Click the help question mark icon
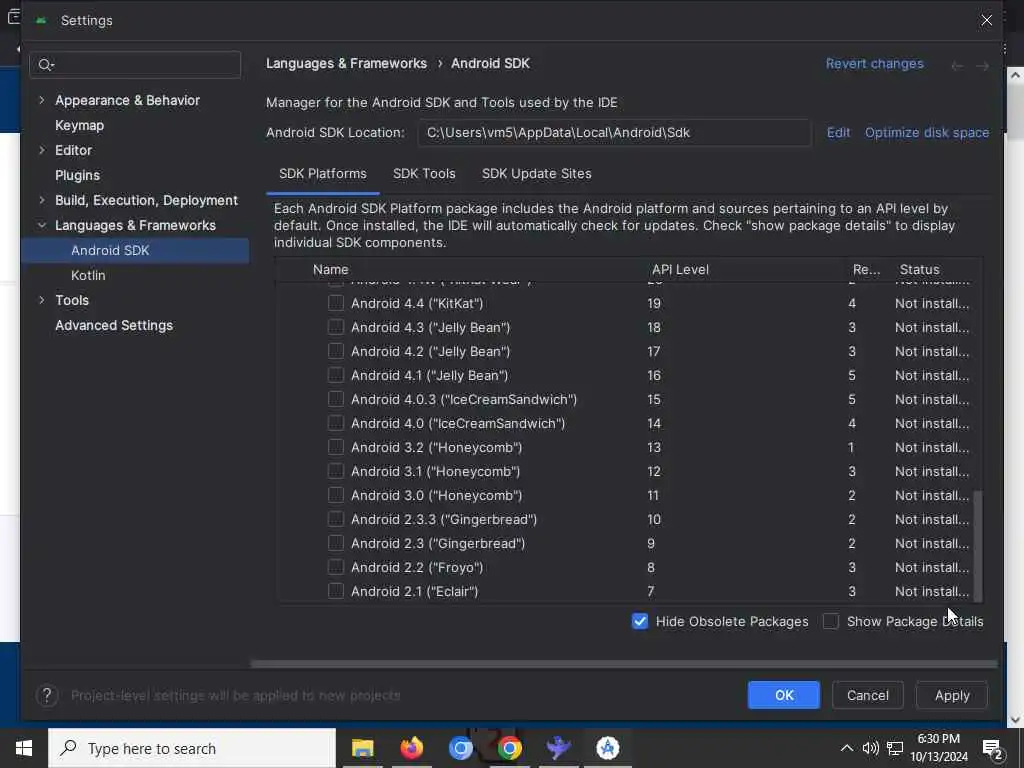The height and width of the screenshot is (768, 1024). 47,696
